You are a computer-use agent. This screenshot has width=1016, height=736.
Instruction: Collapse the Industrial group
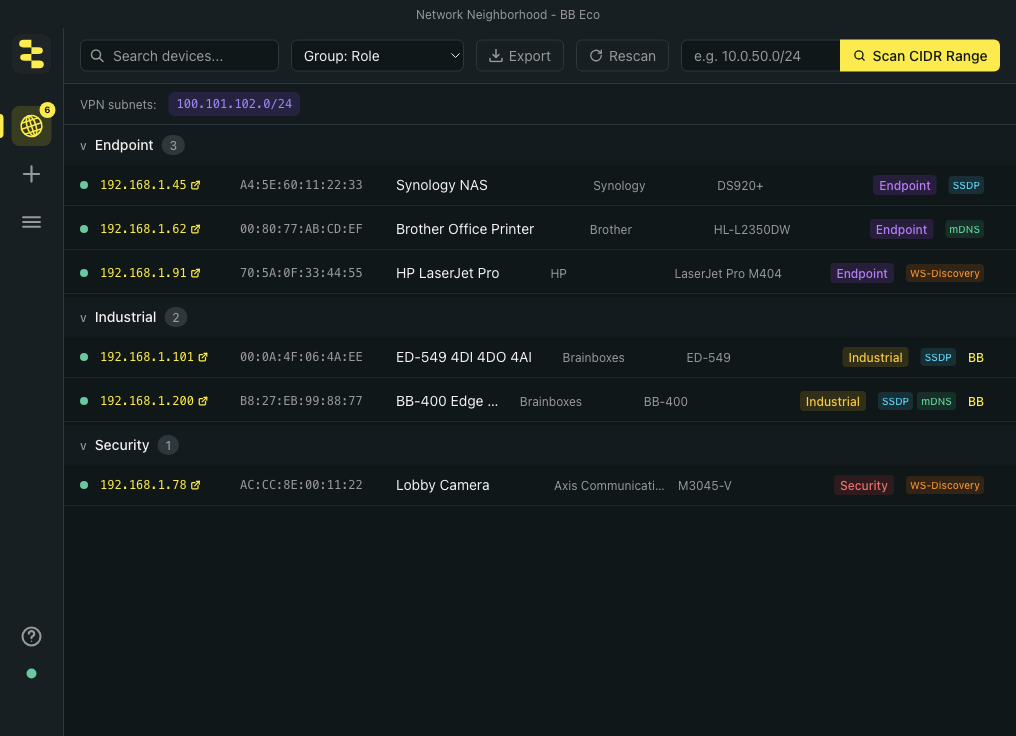[x=83, y=318]
